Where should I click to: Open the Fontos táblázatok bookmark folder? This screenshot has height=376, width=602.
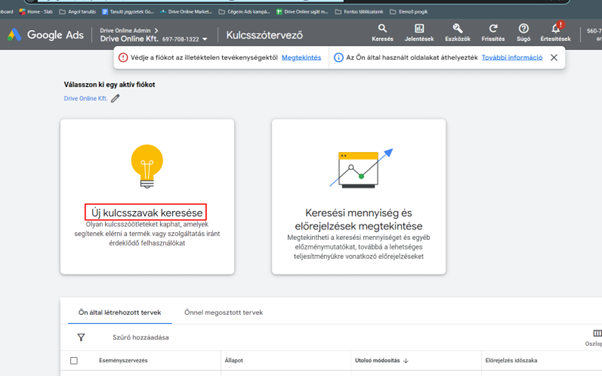click(359, 12)
